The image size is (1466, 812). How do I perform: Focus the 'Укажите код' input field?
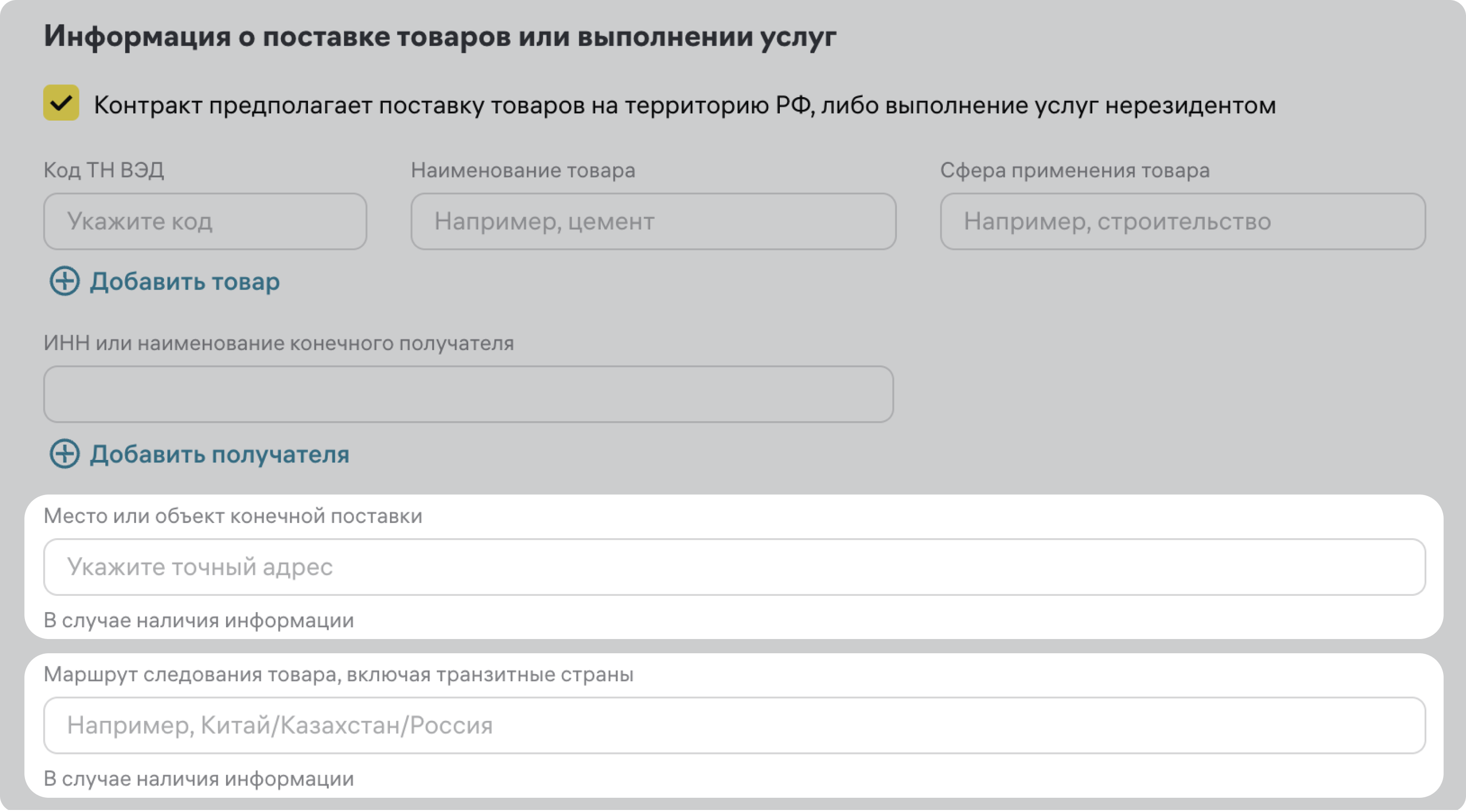pyautogui.click(x=205, y=221)
